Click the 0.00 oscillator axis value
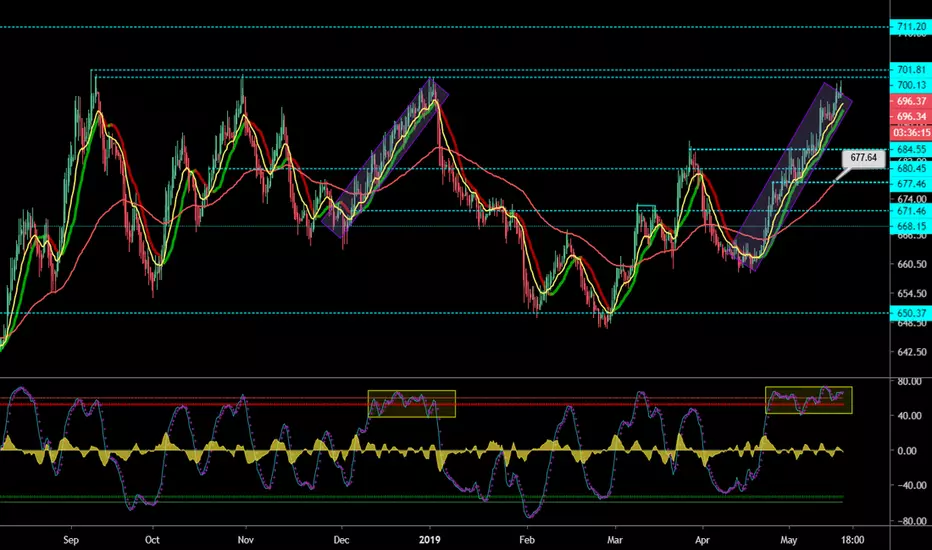 coord(908,451)
